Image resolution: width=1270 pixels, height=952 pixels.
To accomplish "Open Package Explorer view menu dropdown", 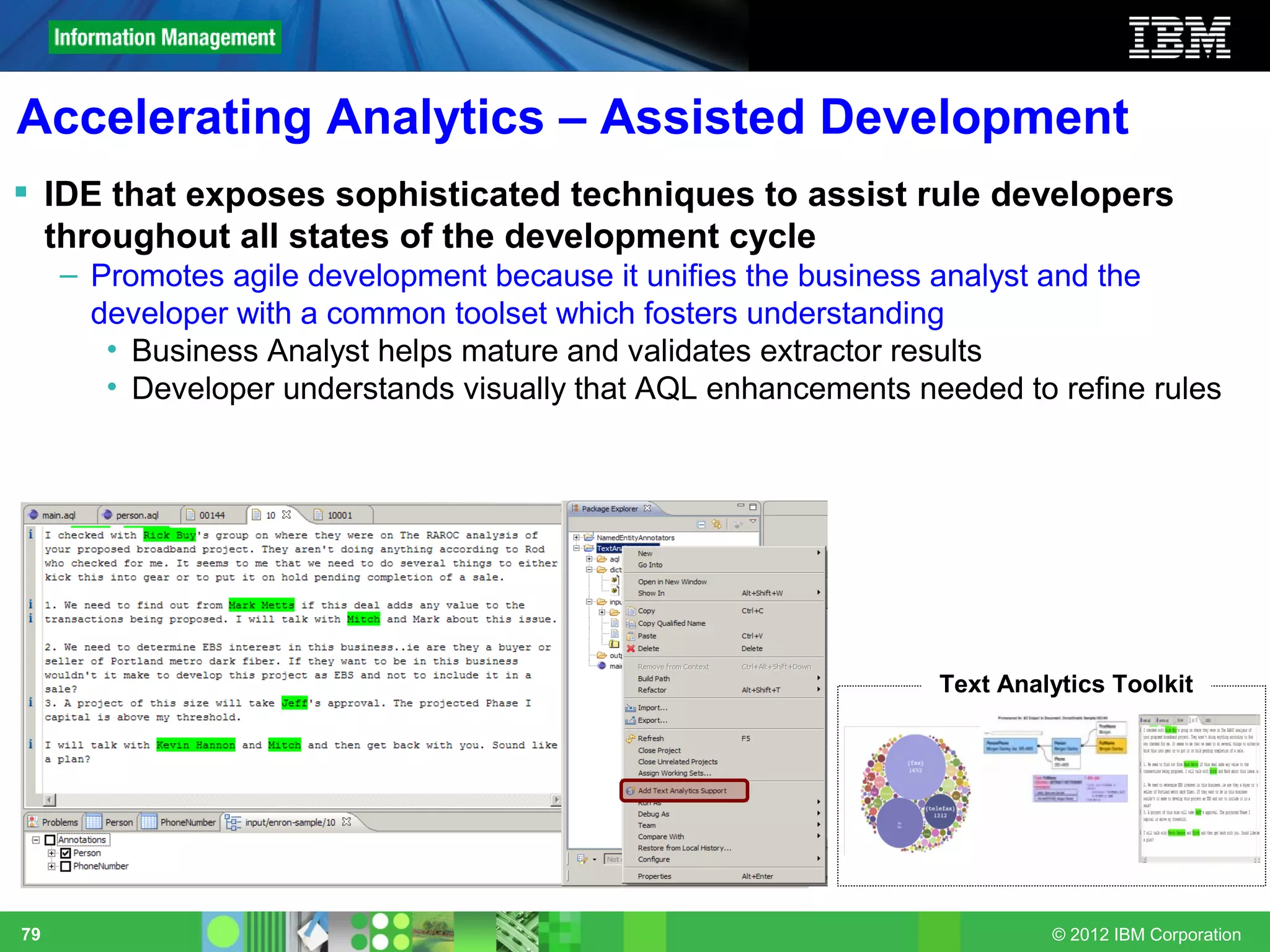I will click(x=753, y=522).
